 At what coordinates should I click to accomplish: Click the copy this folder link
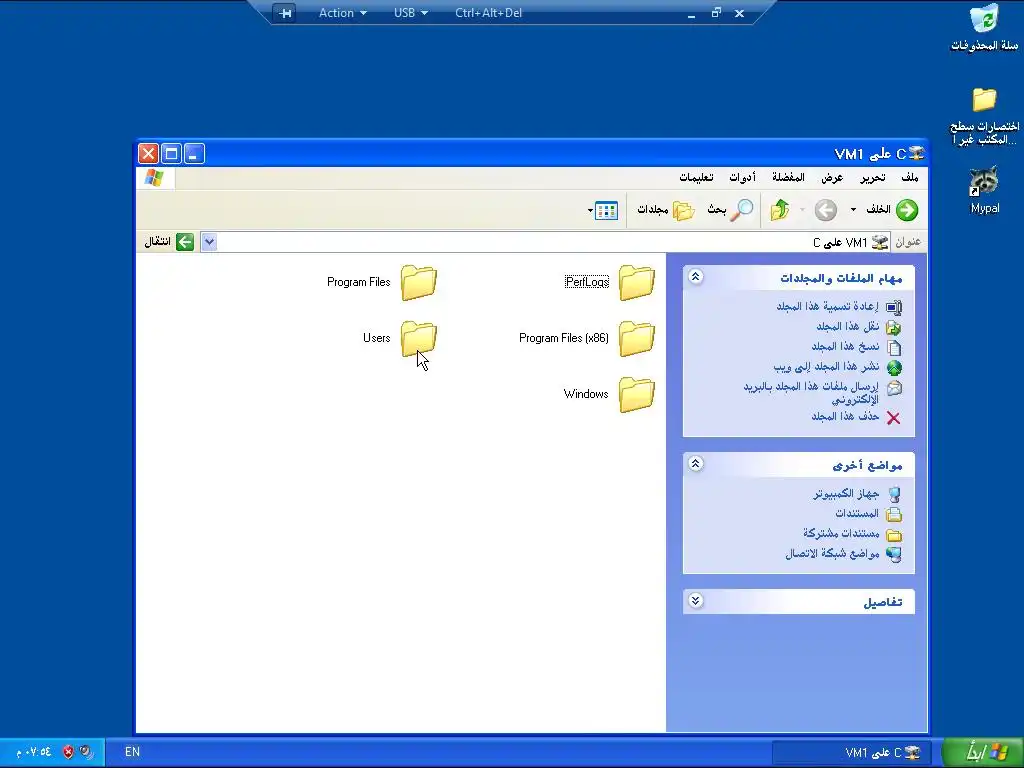click(846, 347)
